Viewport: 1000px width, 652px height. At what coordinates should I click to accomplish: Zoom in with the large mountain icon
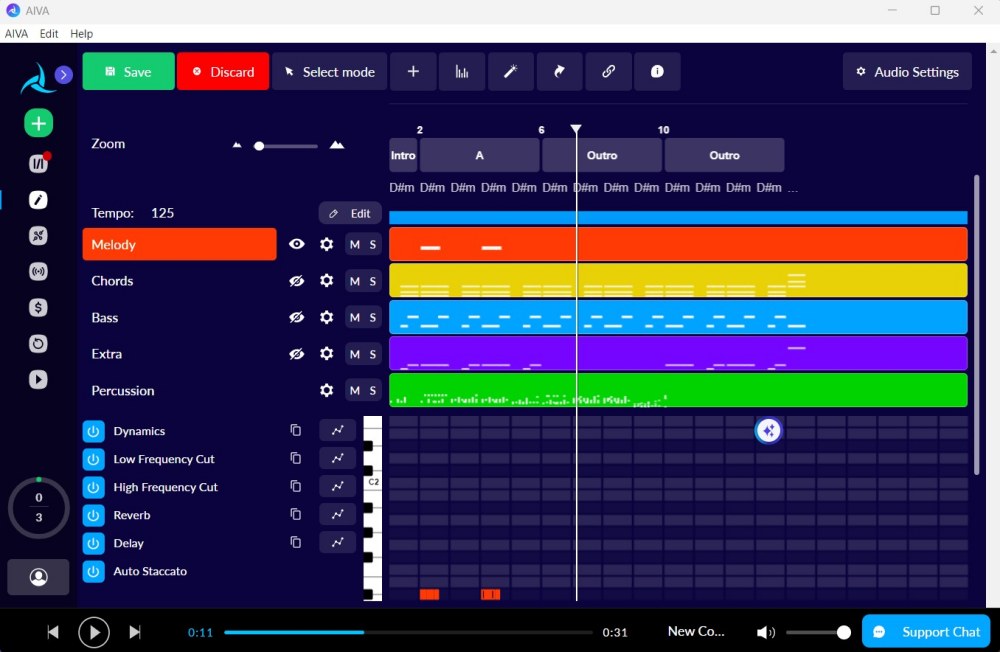(x=337, y=145)
